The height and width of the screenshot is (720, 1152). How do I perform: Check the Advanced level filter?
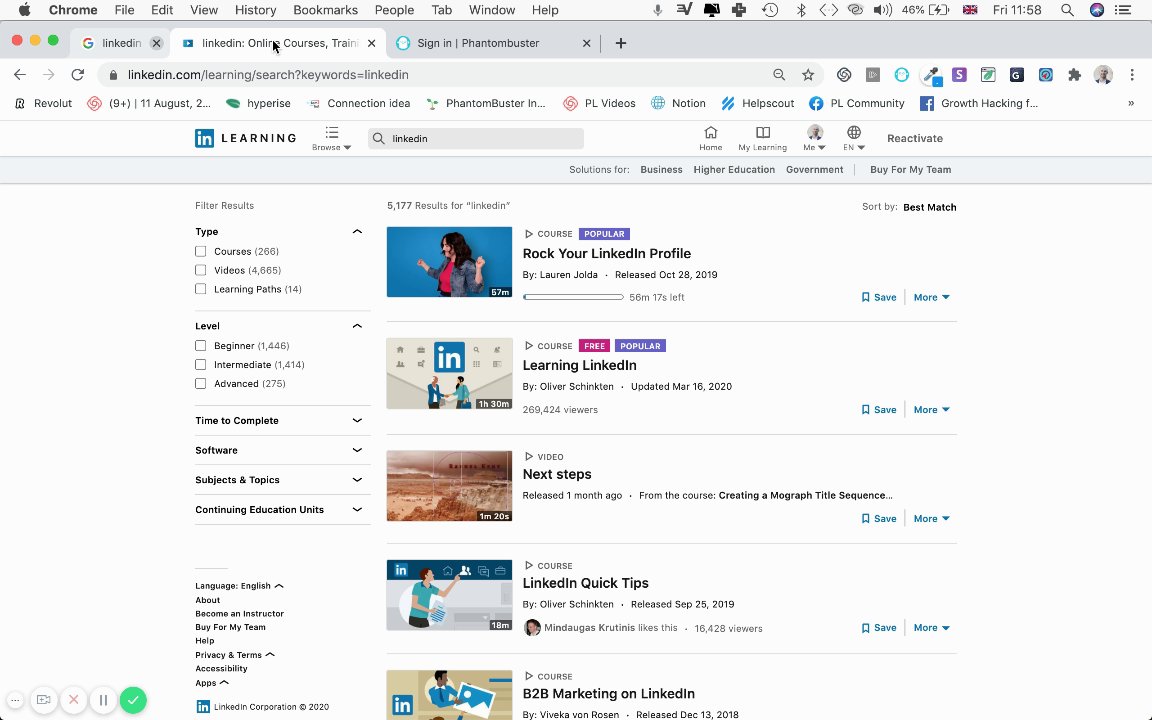tap(201, 384)
